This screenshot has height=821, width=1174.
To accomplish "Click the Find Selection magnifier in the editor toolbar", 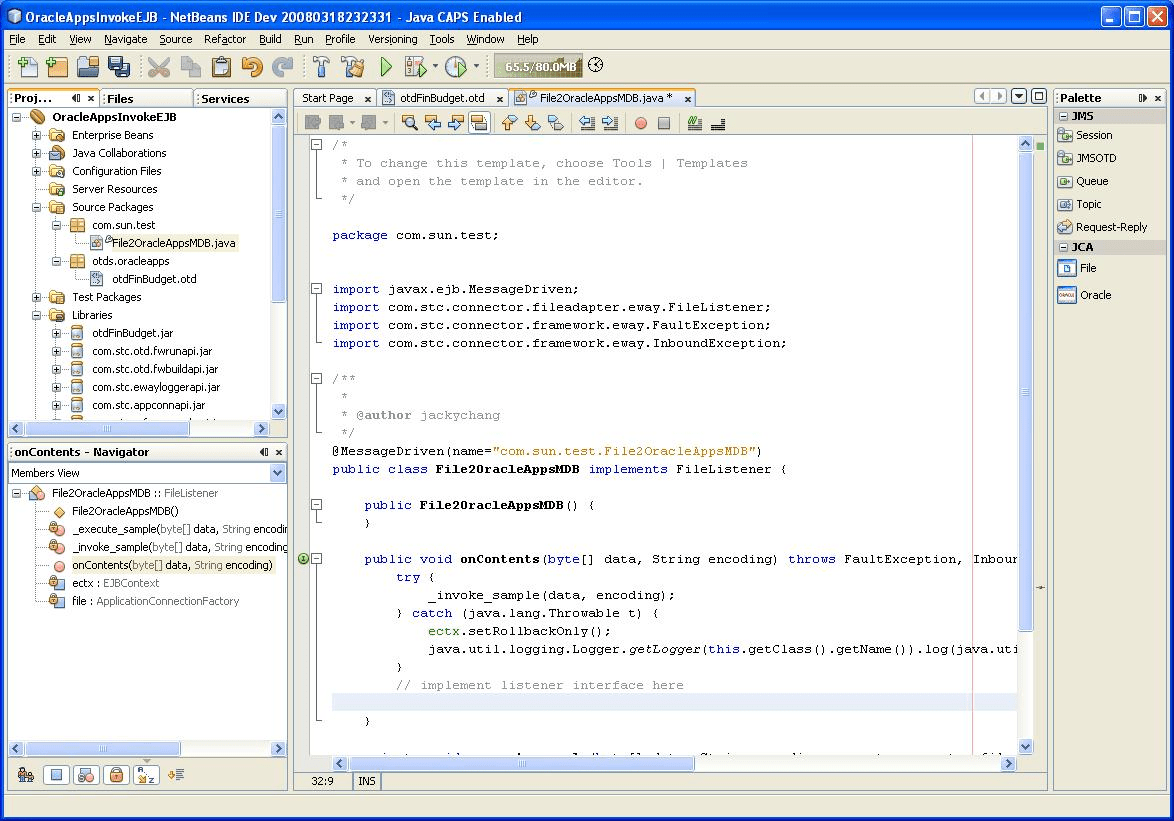I will click(410, 122).
